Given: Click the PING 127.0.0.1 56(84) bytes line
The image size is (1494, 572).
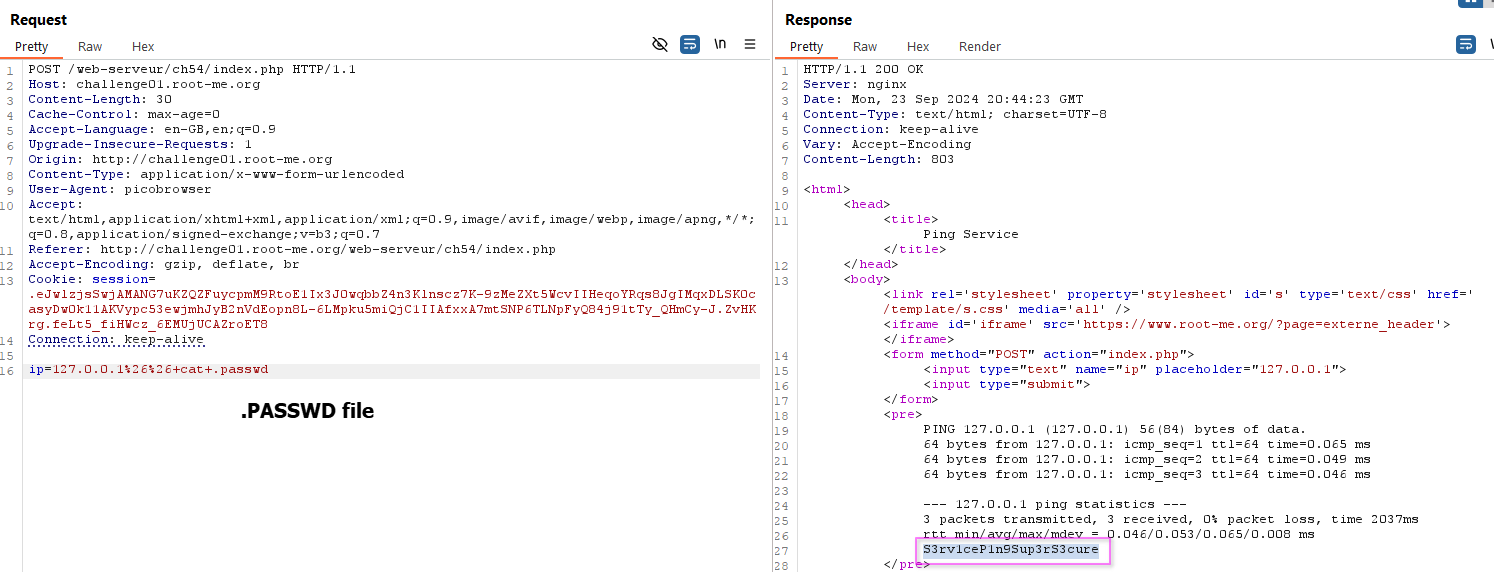Looking at the screenshot, I should [1115, 429].
